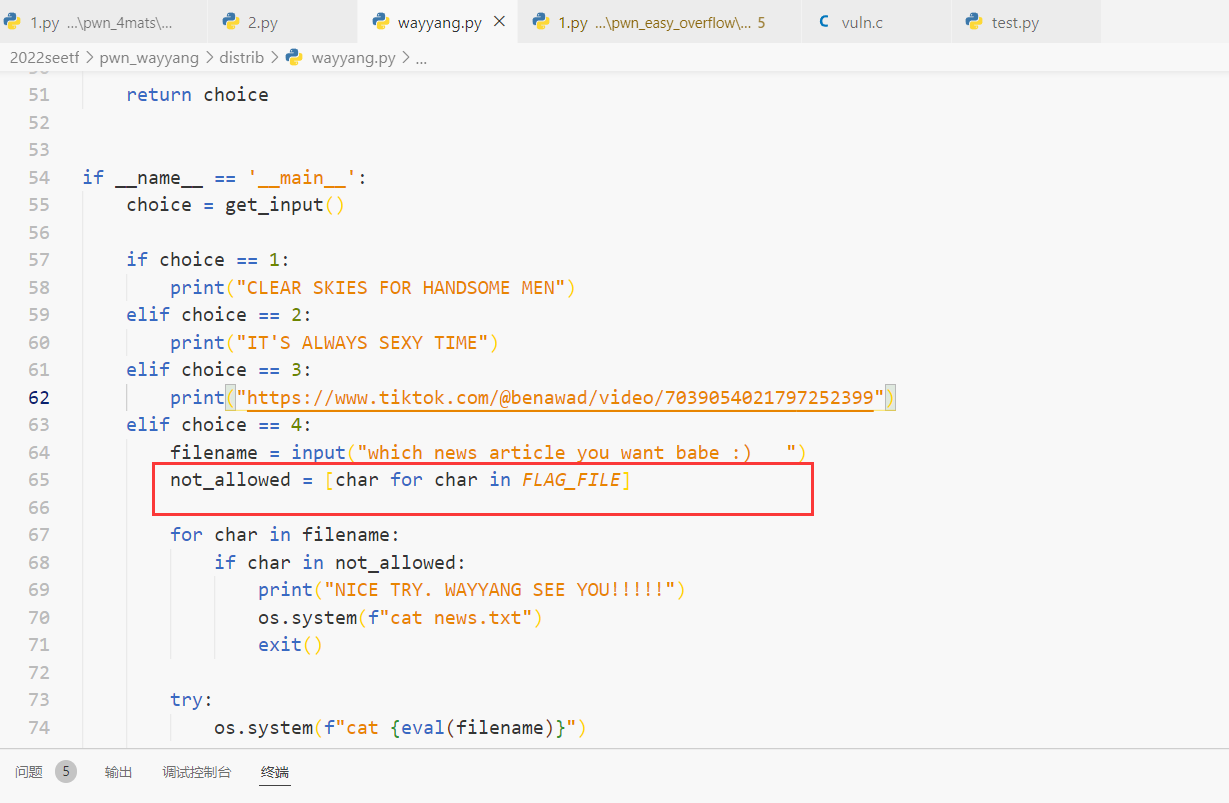This screenshot has width=1229, height=803.
Task: Click os.system cat news.txt line
Action: [x=400, y=617]
